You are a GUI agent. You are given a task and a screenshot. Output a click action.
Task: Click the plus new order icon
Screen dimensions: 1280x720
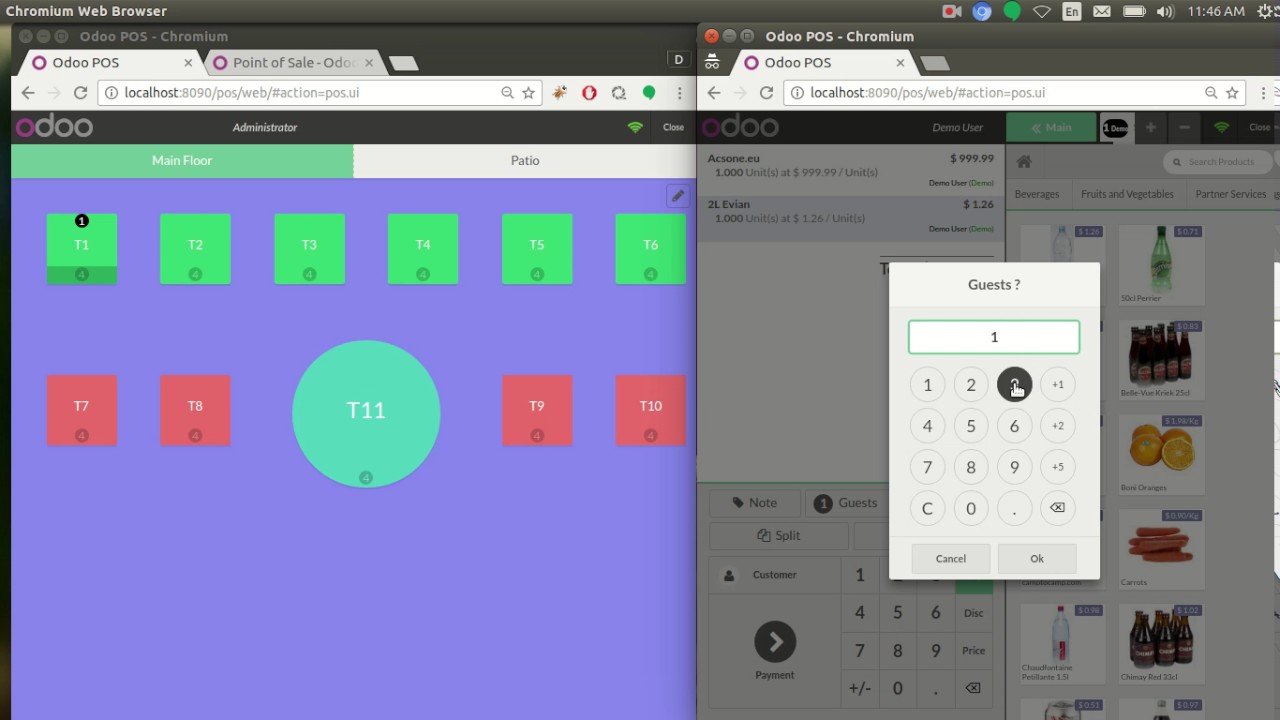pos(1151,128)
